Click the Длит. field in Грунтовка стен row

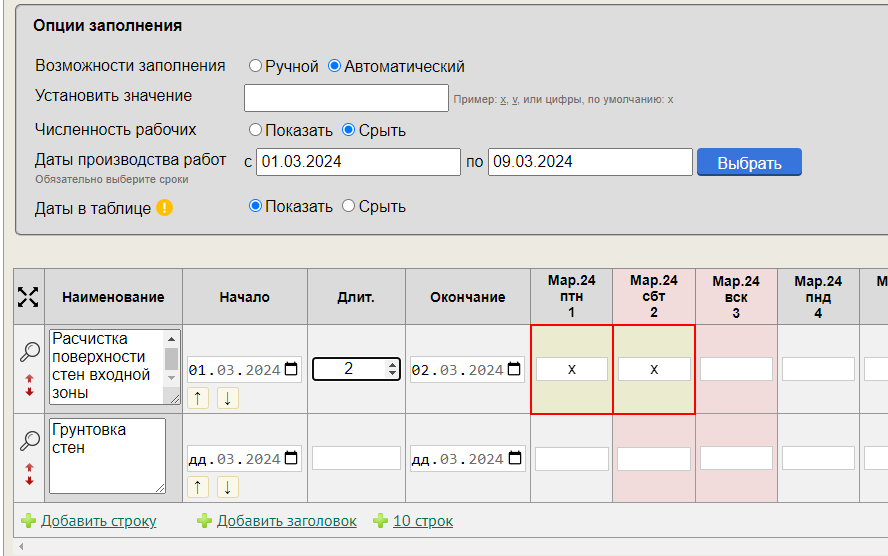point(356,458)
